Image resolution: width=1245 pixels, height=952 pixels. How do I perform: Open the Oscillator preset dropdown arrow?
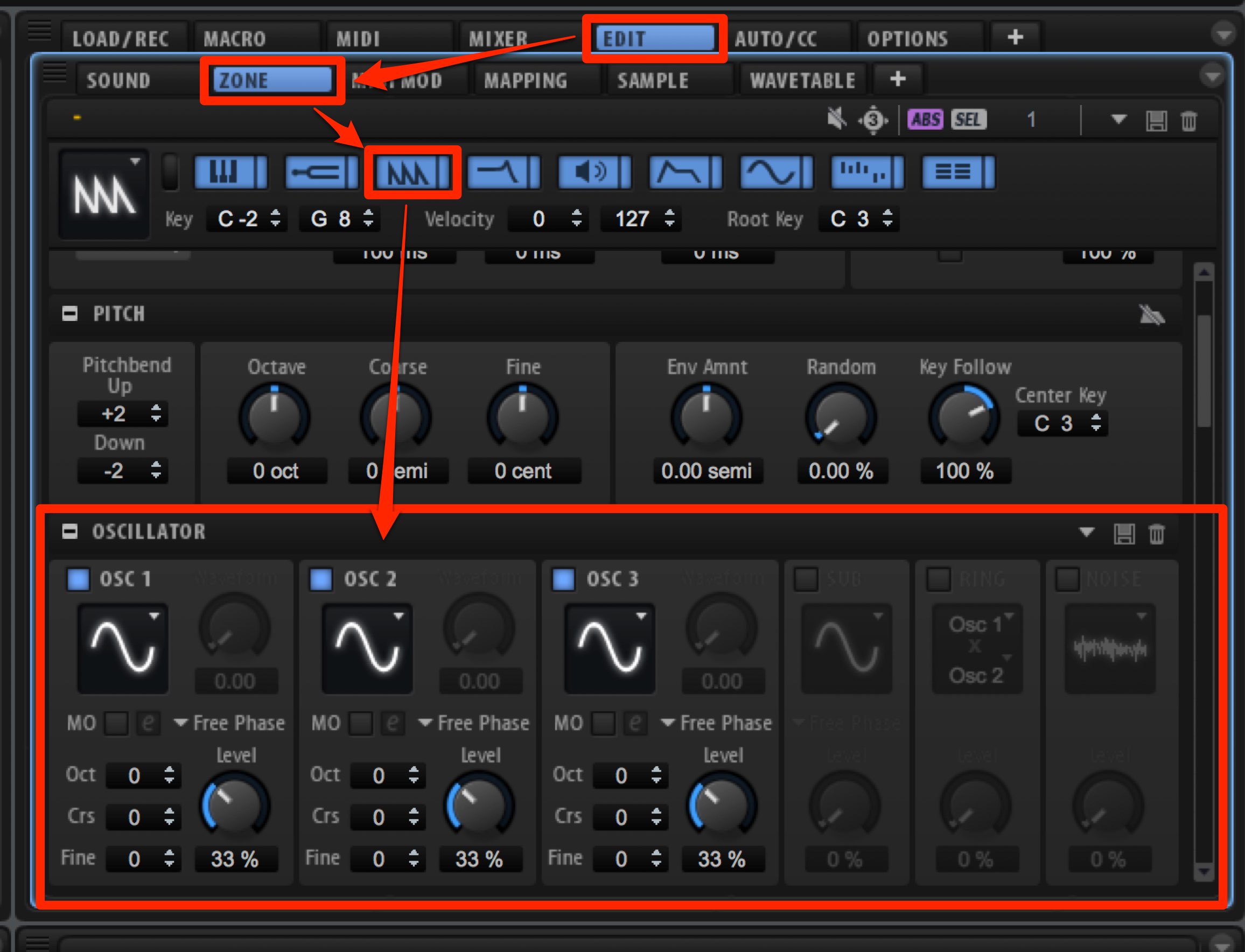[x=1086, y=532]
